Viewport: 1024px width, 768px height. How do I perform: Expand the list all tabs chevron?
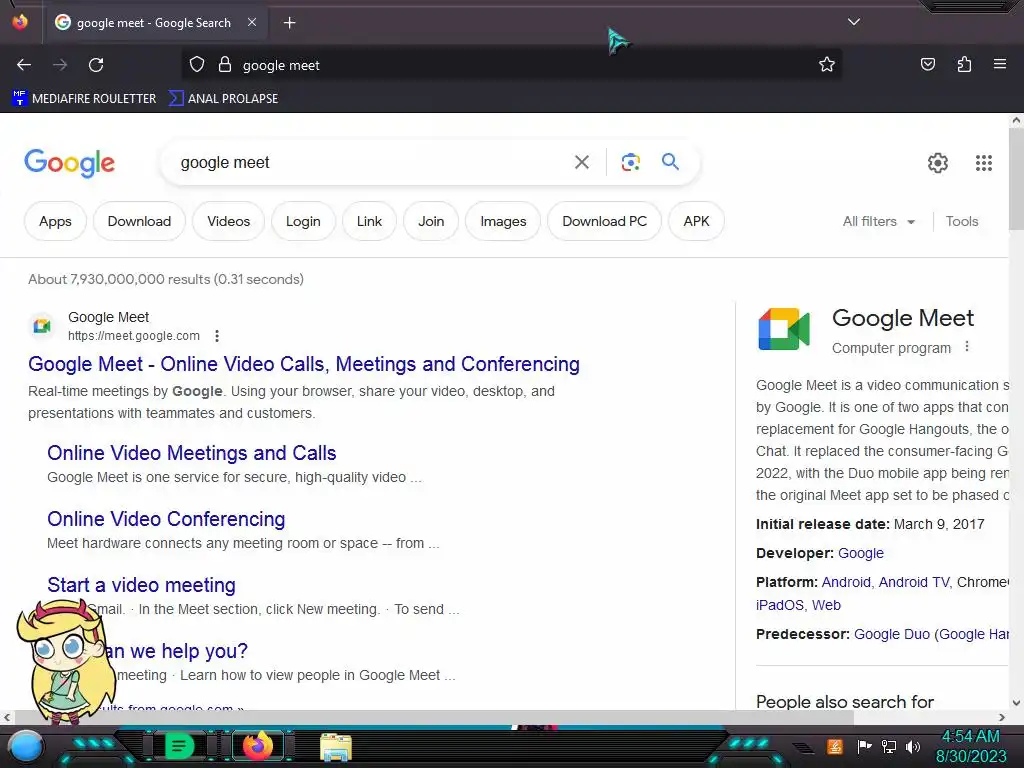(854, 22)
